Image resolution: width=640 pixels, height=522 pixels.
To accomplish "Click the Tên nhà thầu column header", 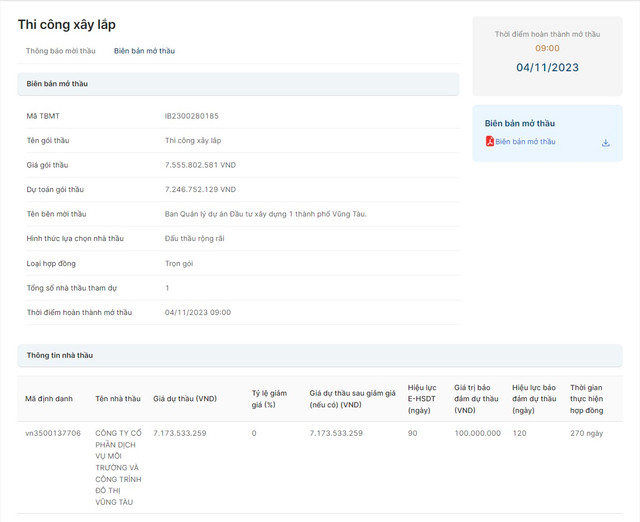I will [x=118, y=398].
